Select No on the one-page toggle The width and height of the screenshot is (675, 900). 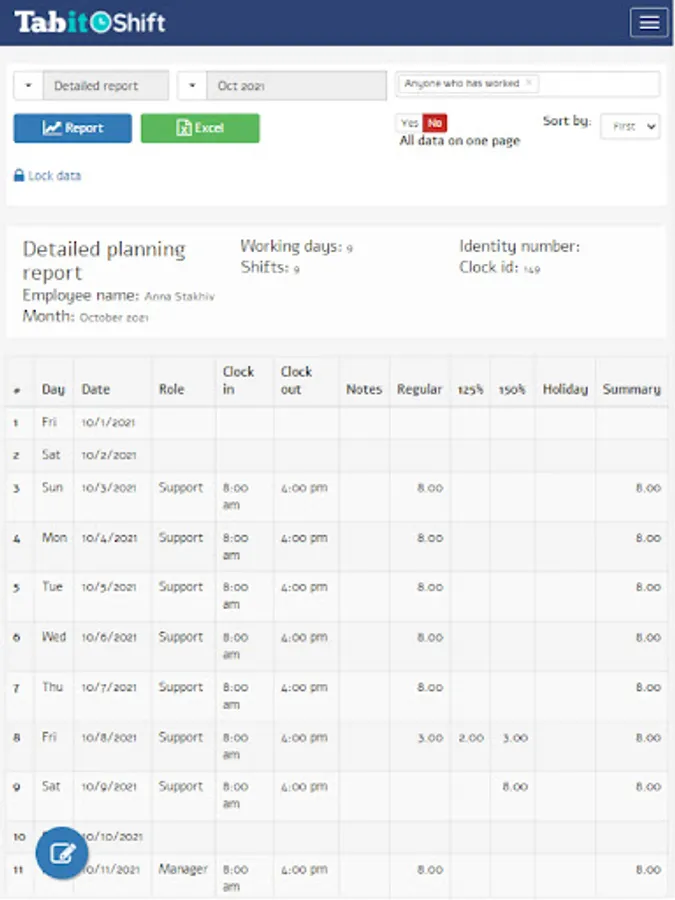(x=435, y=123)
